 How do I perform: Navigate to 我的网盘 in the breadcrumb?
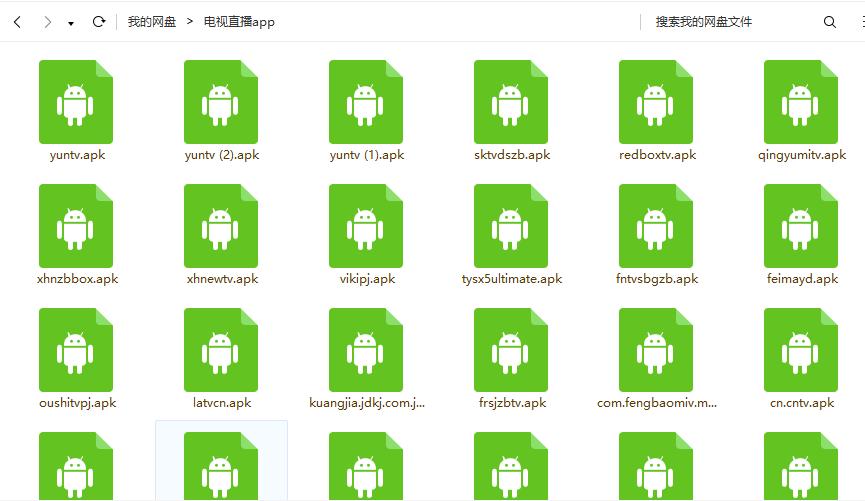152,22
